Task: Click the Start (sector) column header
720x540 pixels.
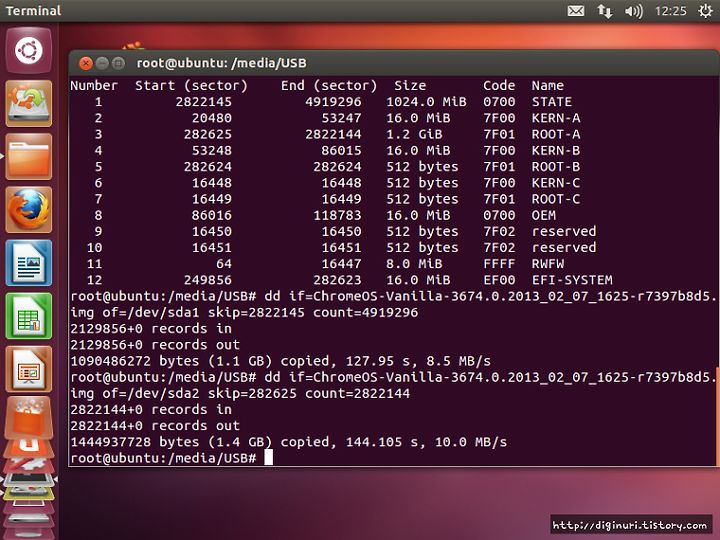Action: click(191, 85)
